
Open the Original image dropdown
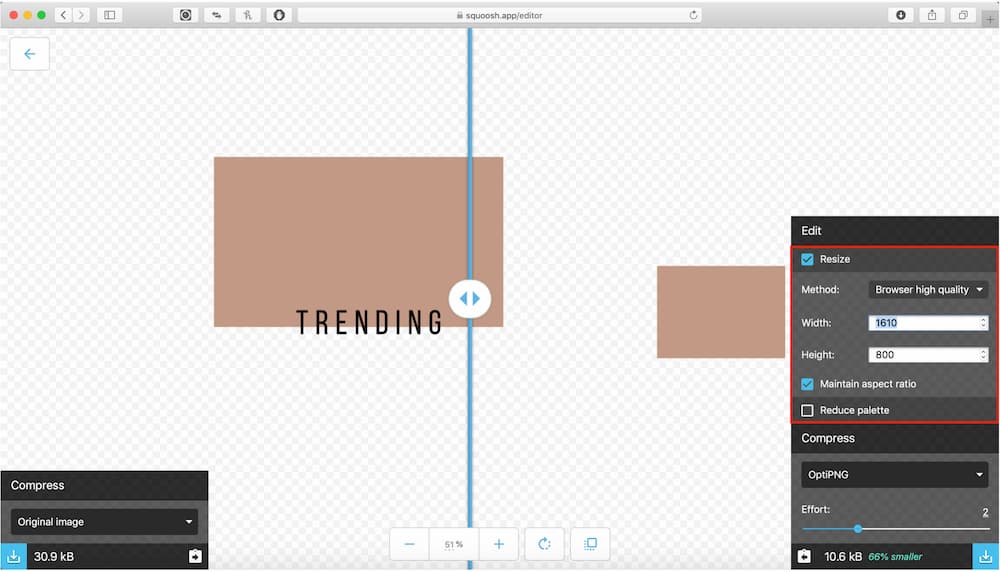(x=104, y=522)
